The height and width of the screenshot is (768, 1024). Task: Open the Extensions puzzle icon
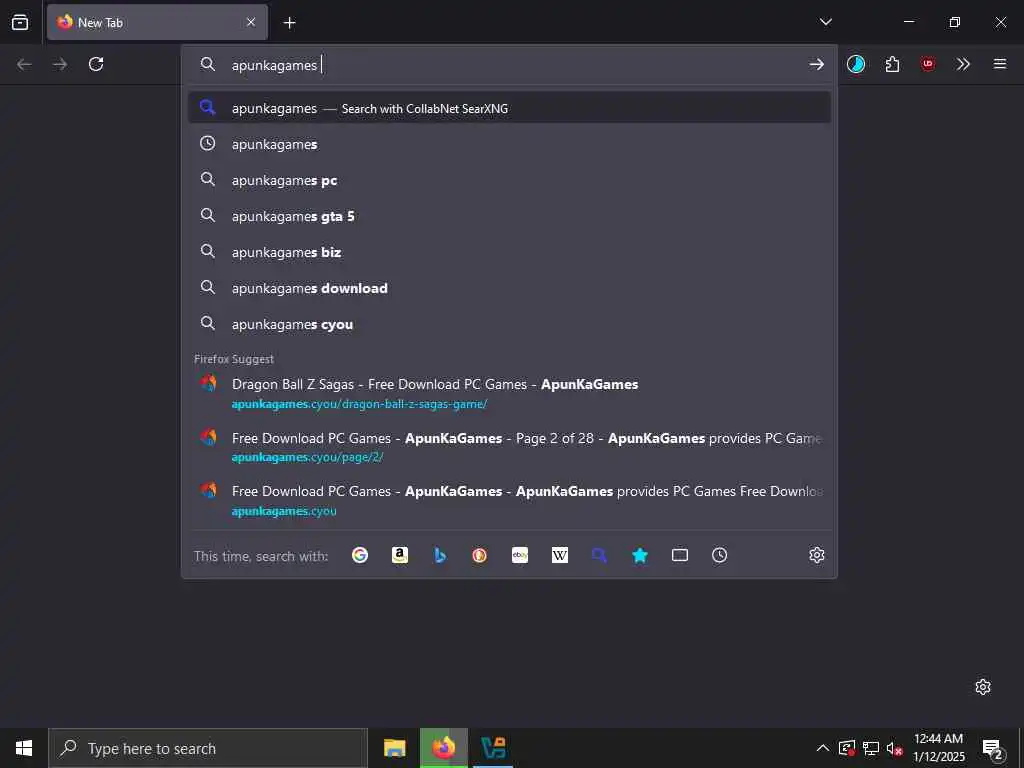(x=892, y=64)
